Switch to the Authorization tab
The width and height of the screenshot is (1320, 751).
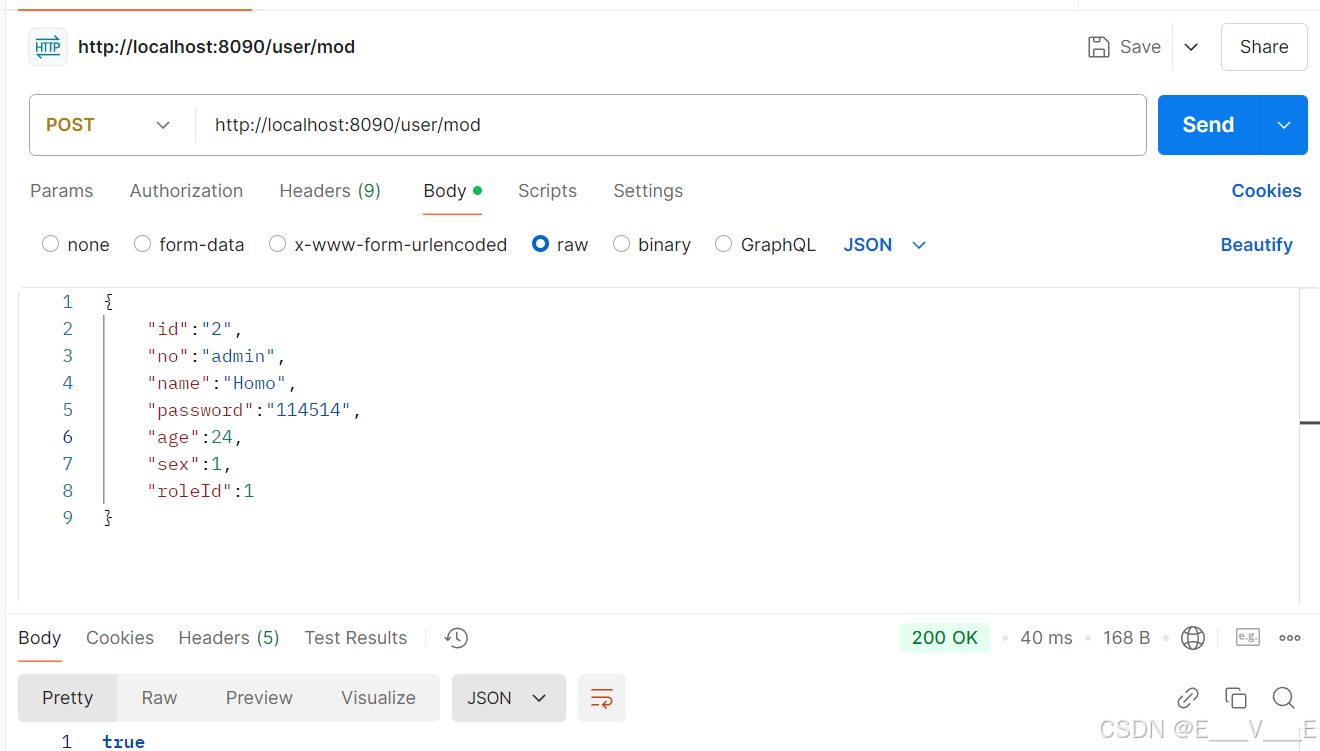[186, 191]
